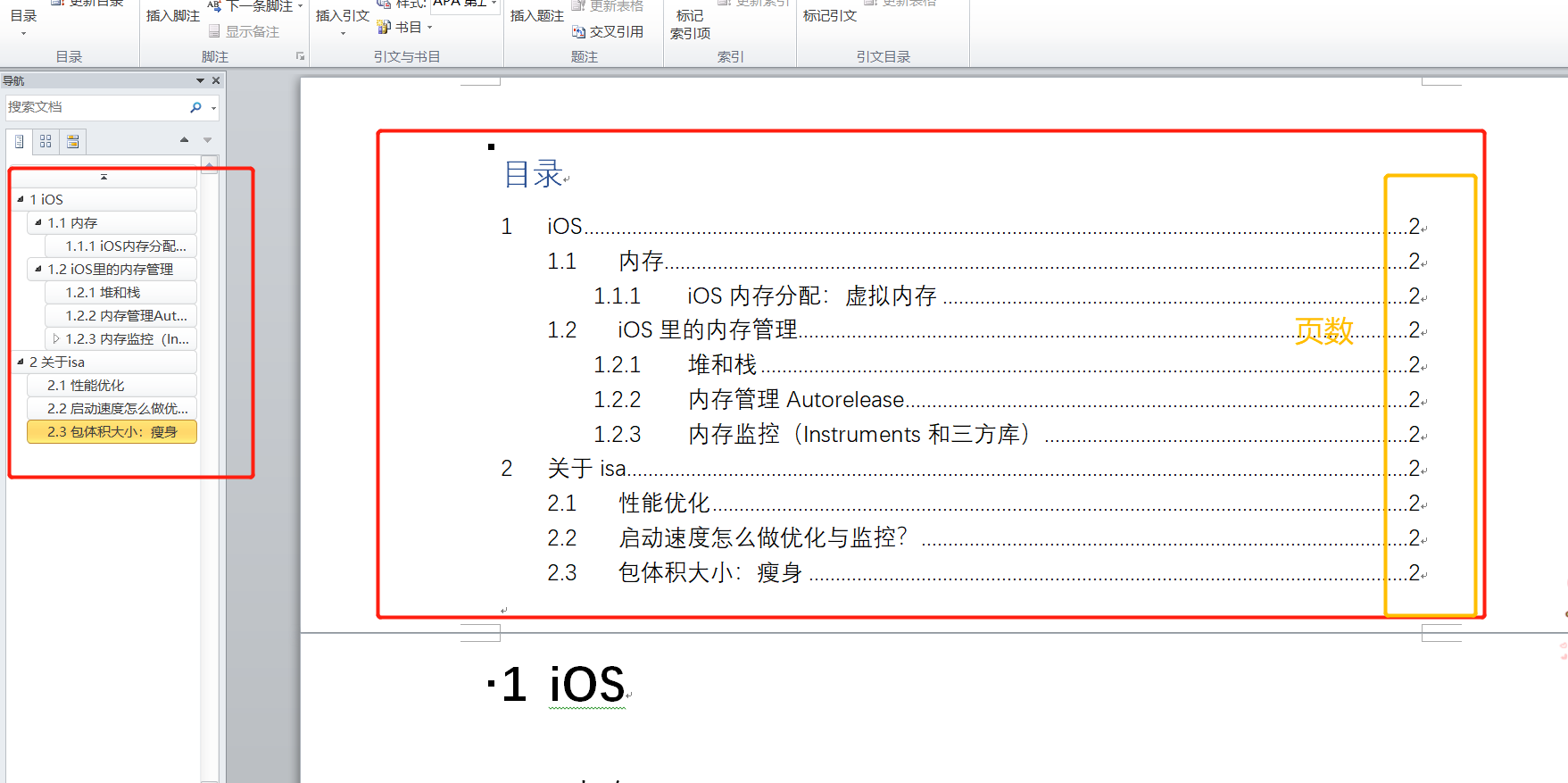
Task: Click the 交叉引用 cross-reference icon
Action: (x=608, y=32)
